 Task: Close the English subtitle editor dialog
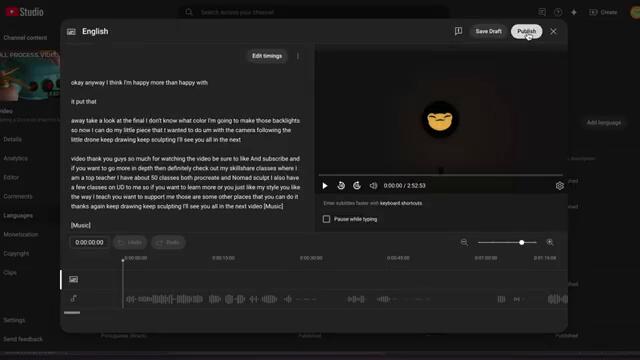pos(553,31)
